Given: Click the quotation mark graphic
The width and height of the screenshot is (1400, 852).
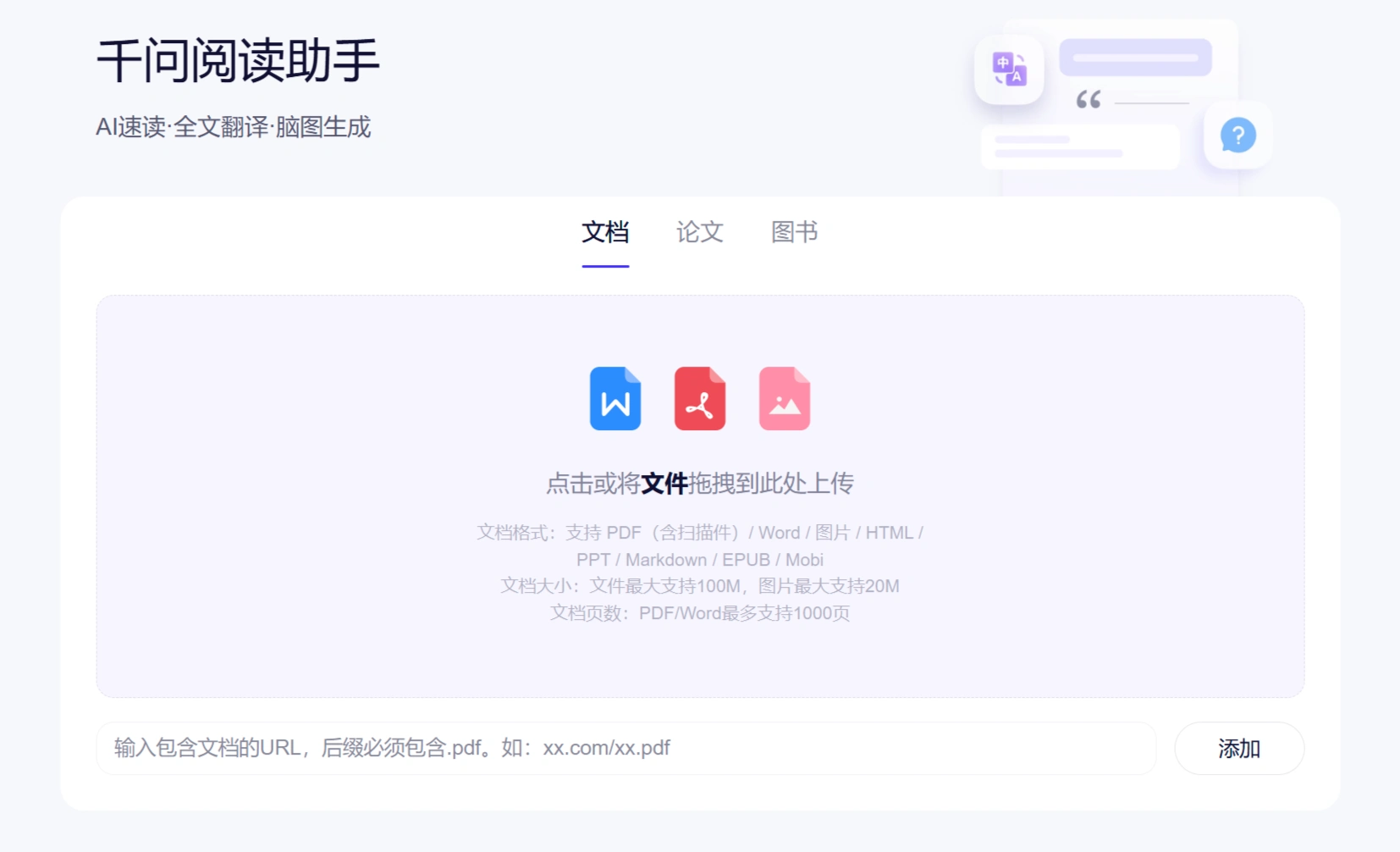Looking at the screenshot, I should pos(1089,100).
